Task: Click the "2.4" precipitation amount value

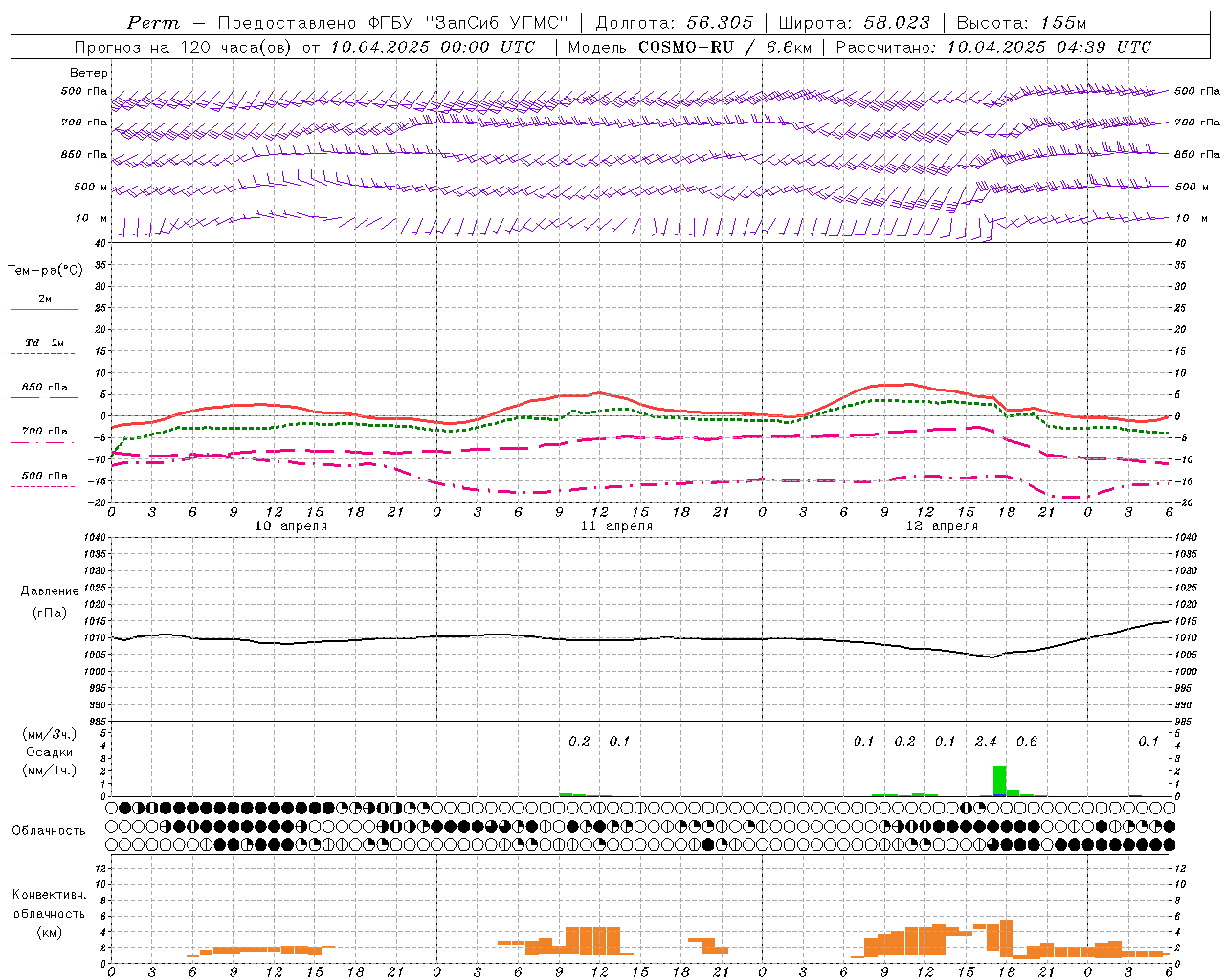Action: (x=986, y=742)
